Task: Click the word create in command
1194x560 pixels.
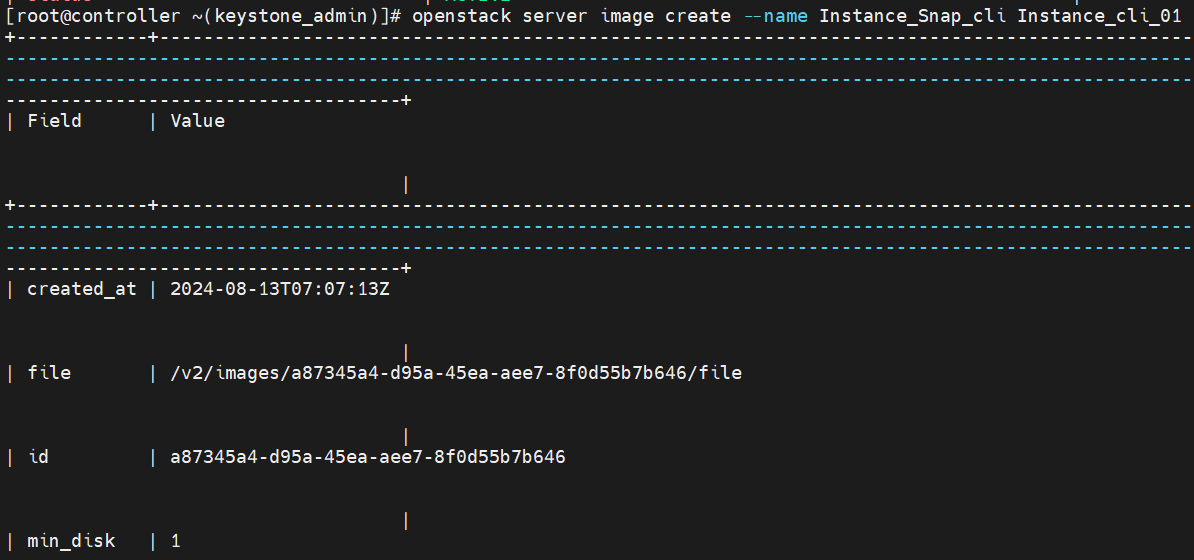Action: 698,16
